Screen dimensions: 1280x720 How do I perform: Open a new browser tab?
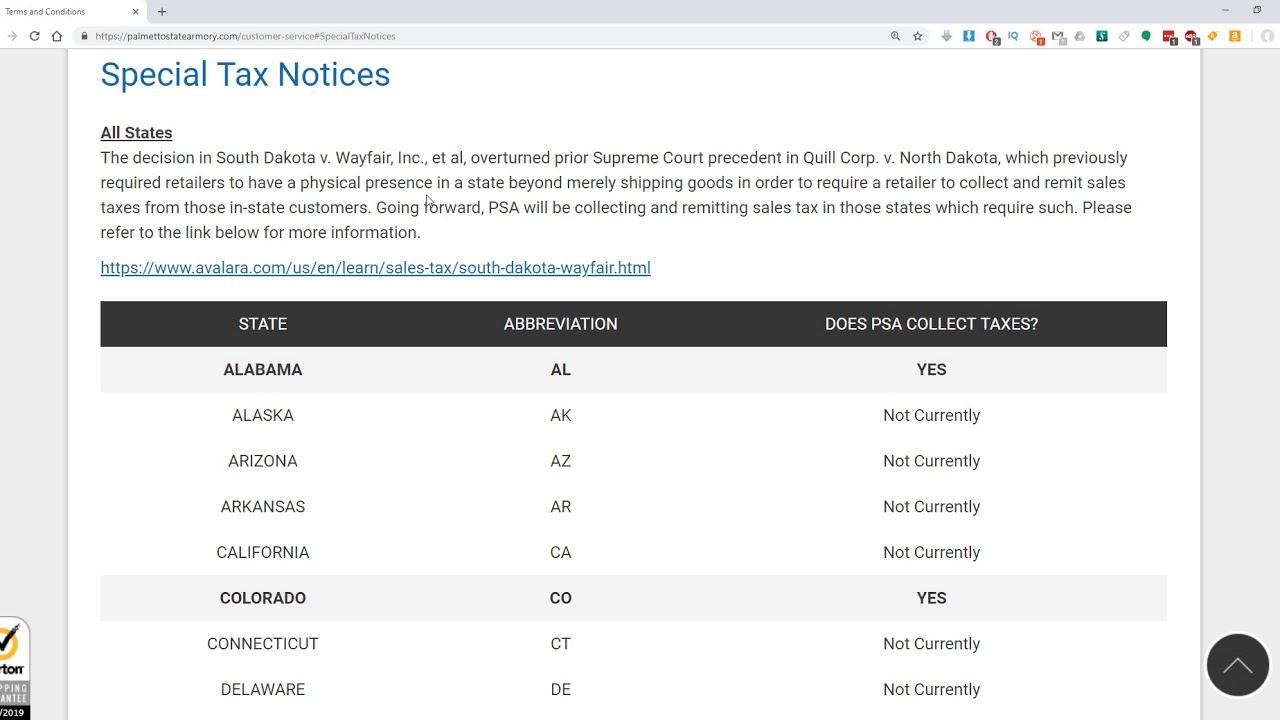coord(162,12)
